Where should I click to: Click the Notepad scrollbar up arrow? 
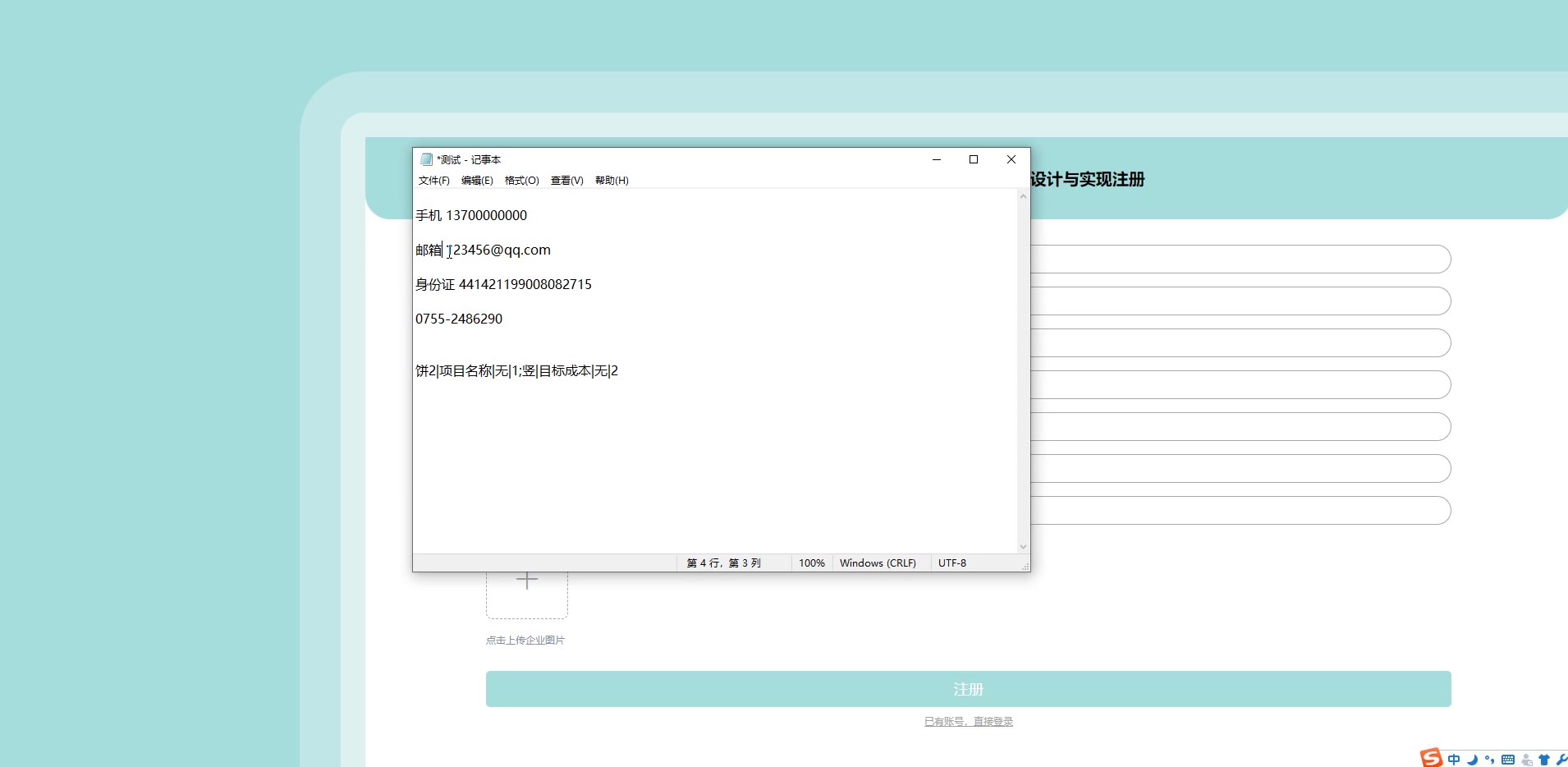[x=1023, y=196]
